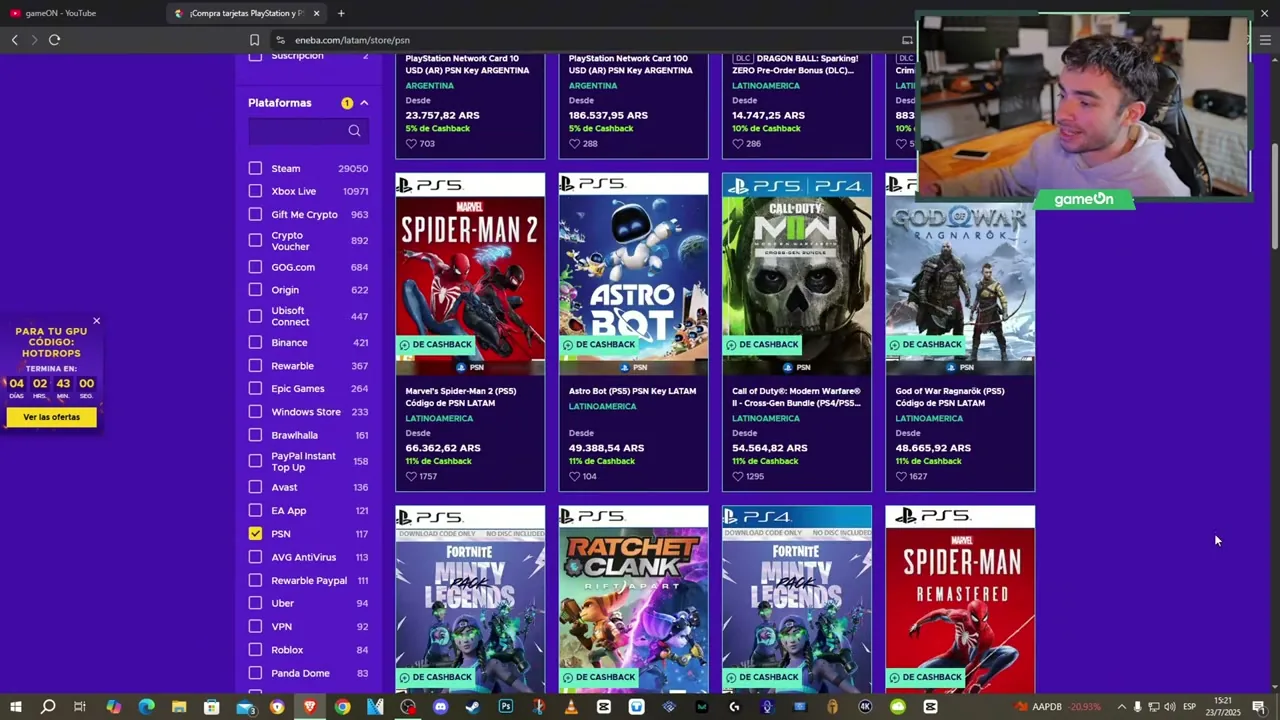
Task: Switch to the gameON - YouTube tab
Action: point(80,13)
